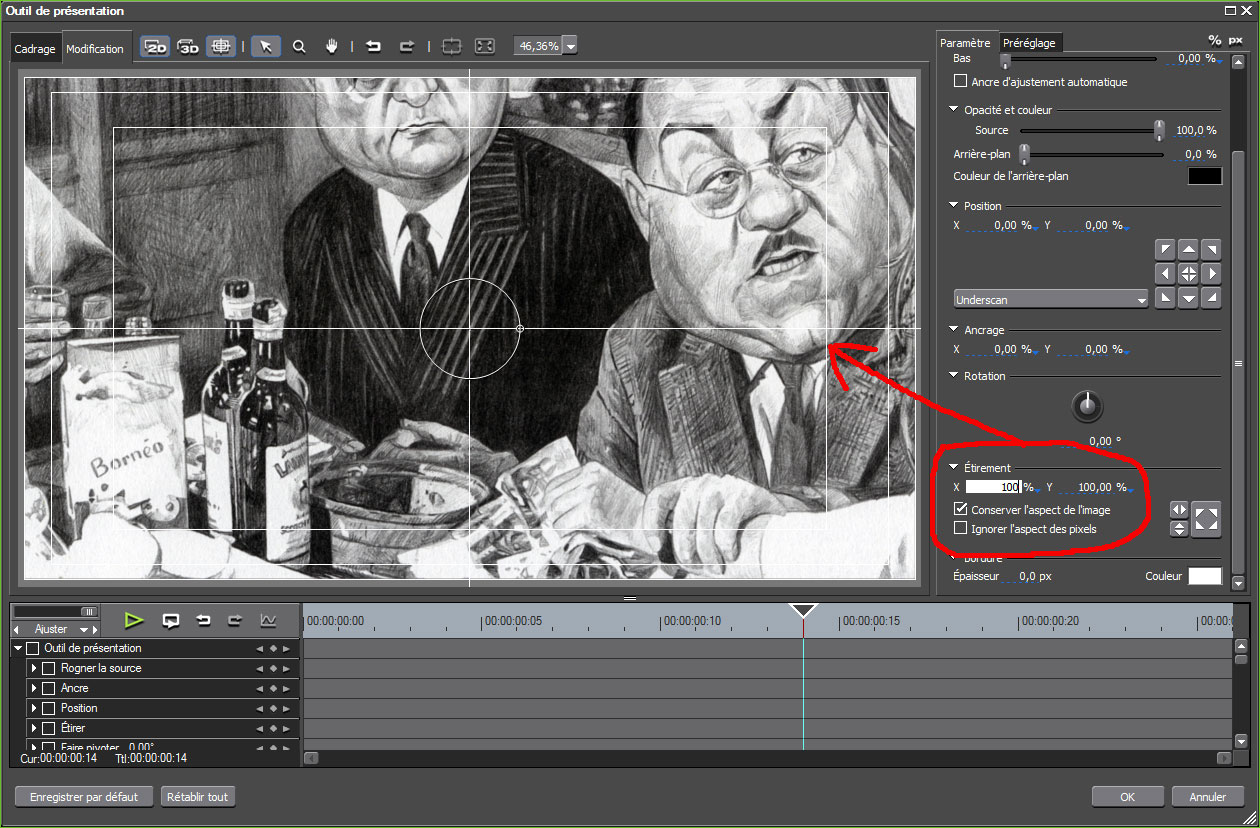Click the Étirement X value field
The image size is (1260, 828).
(993, 487)
